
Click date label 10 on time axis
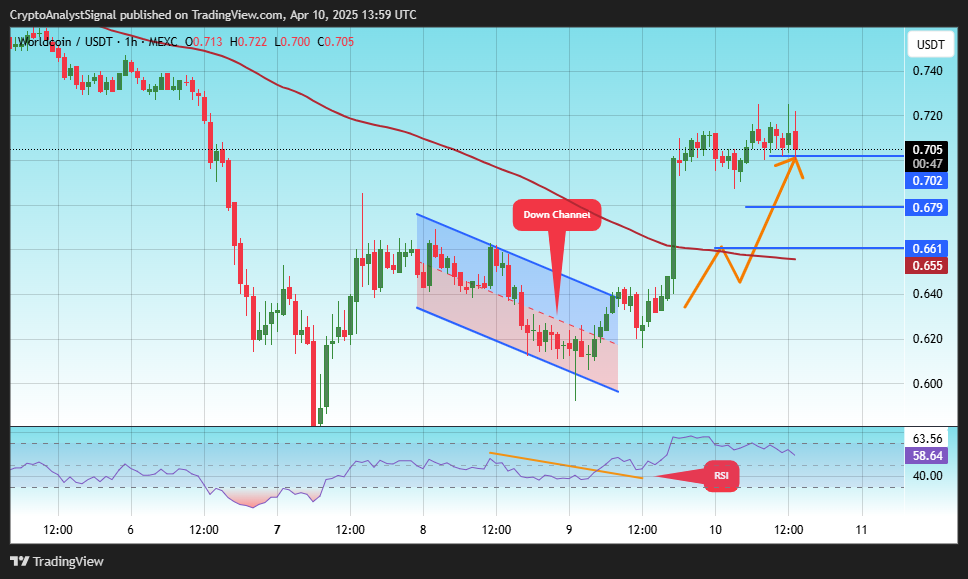pyautogui.click(x=715, y=530)
